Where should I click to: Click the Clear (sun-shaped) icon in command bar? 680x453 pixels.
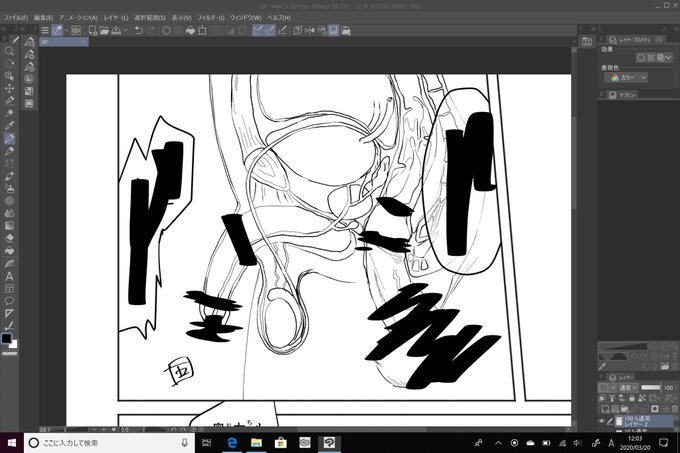point(166,30)
